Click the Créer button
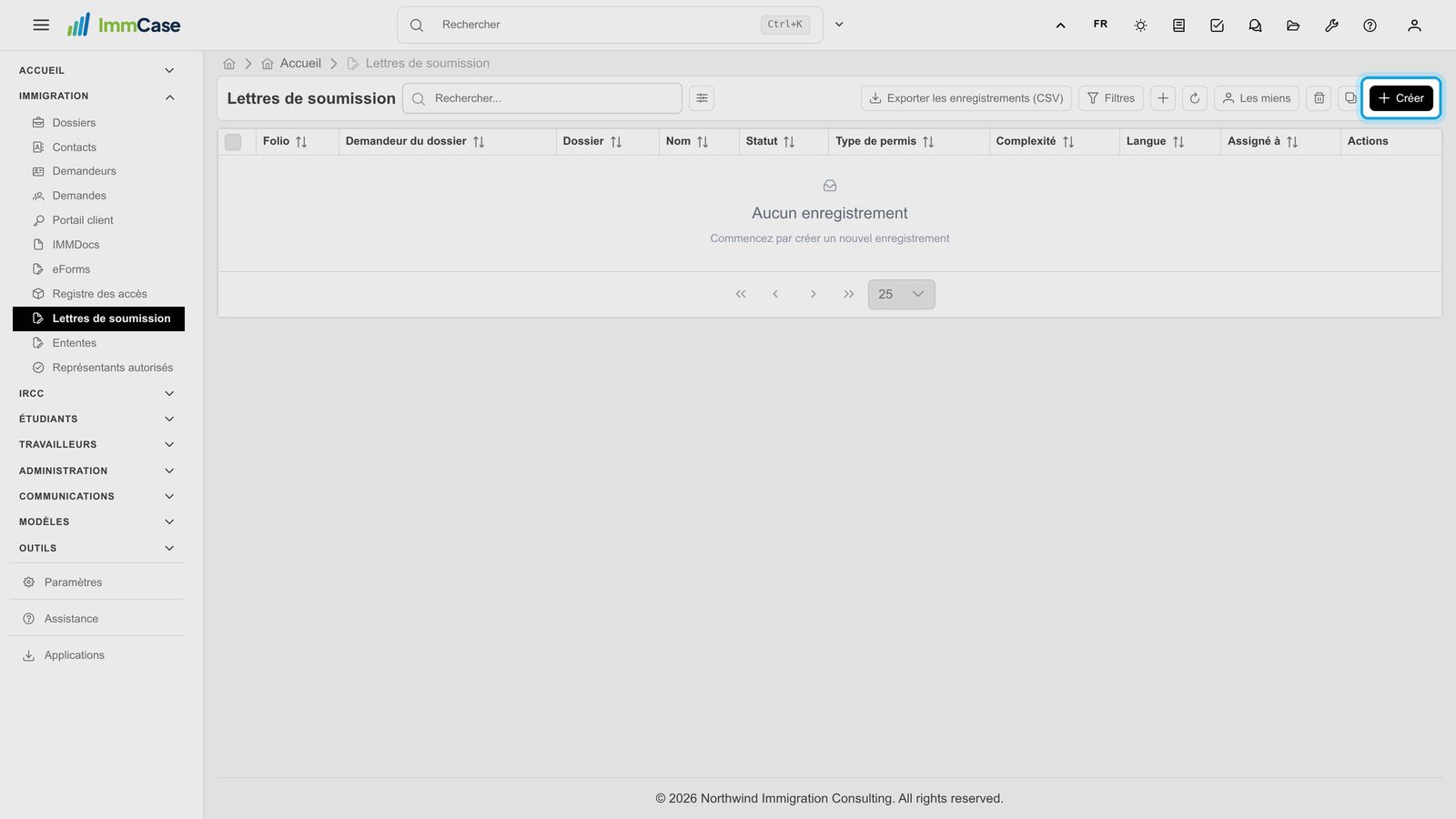The height and width of the screenshot is (819, 1456). point(1401,98)
